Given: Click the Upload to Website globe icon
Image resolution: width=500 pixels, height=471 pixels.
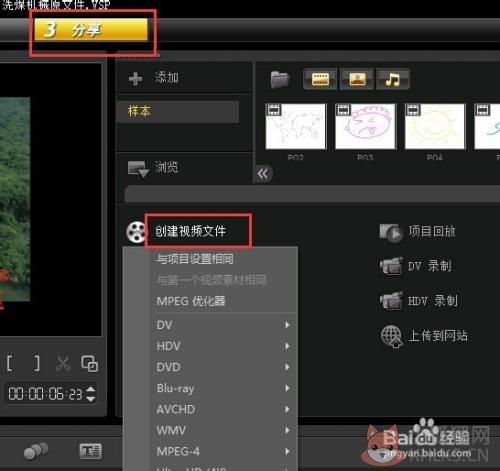Looking at the screenshot, I should 391,336.
